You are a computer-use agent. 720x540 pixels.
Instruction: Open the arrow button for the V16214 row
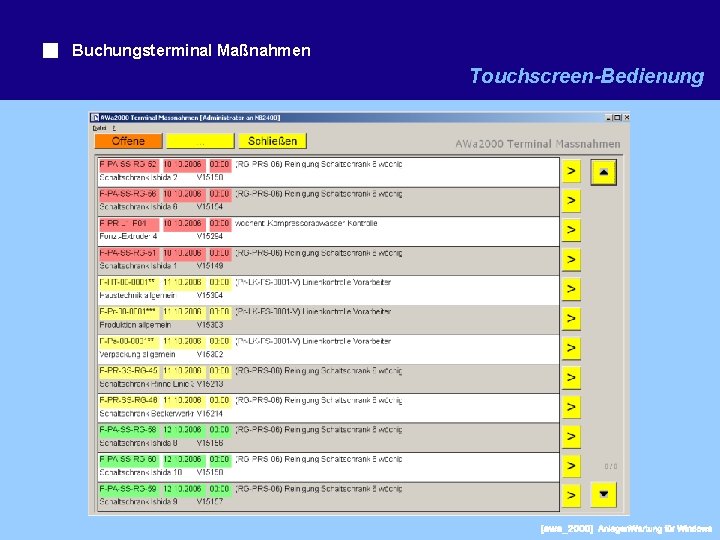coord(571,407)
